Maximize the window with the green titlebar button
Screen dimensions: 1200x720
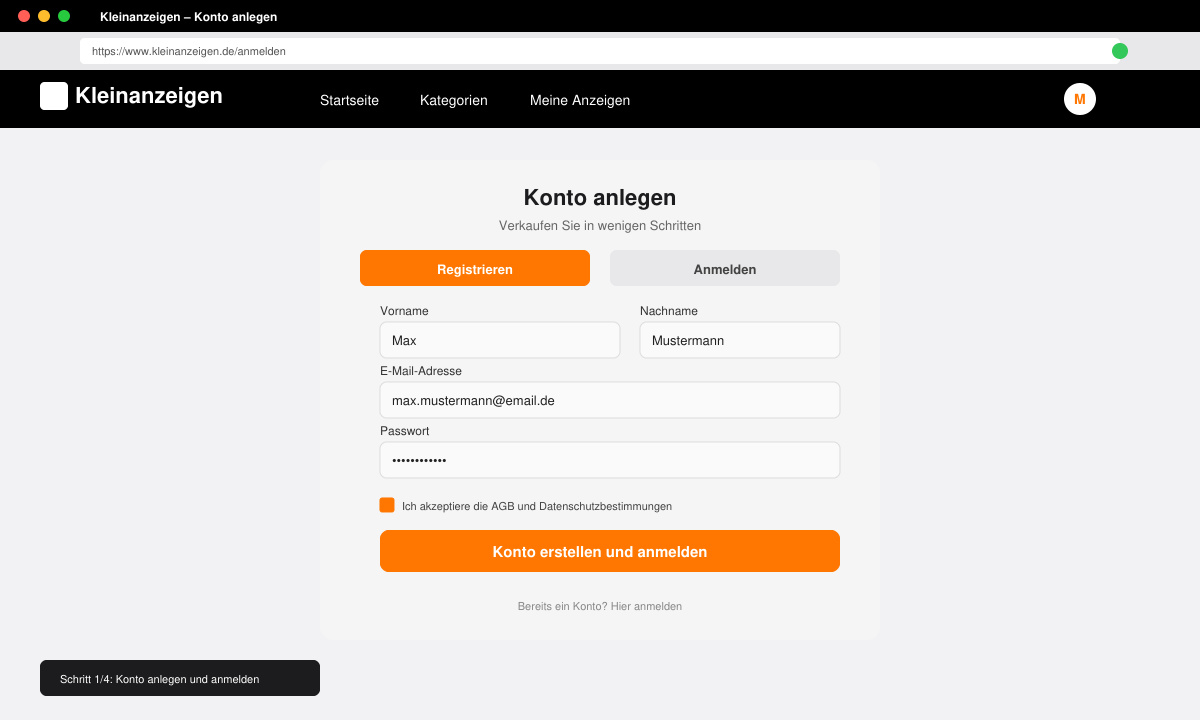[64, 16]
